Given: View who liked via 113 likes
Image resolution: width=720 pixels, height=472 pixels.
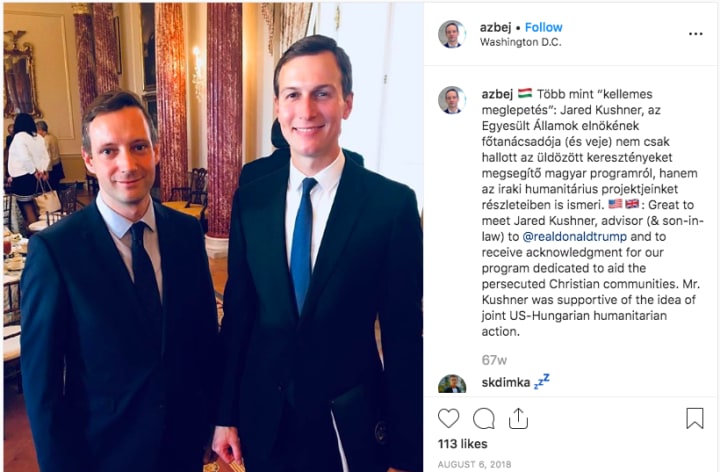Looking at the screenshot, I should click(462, 444).
